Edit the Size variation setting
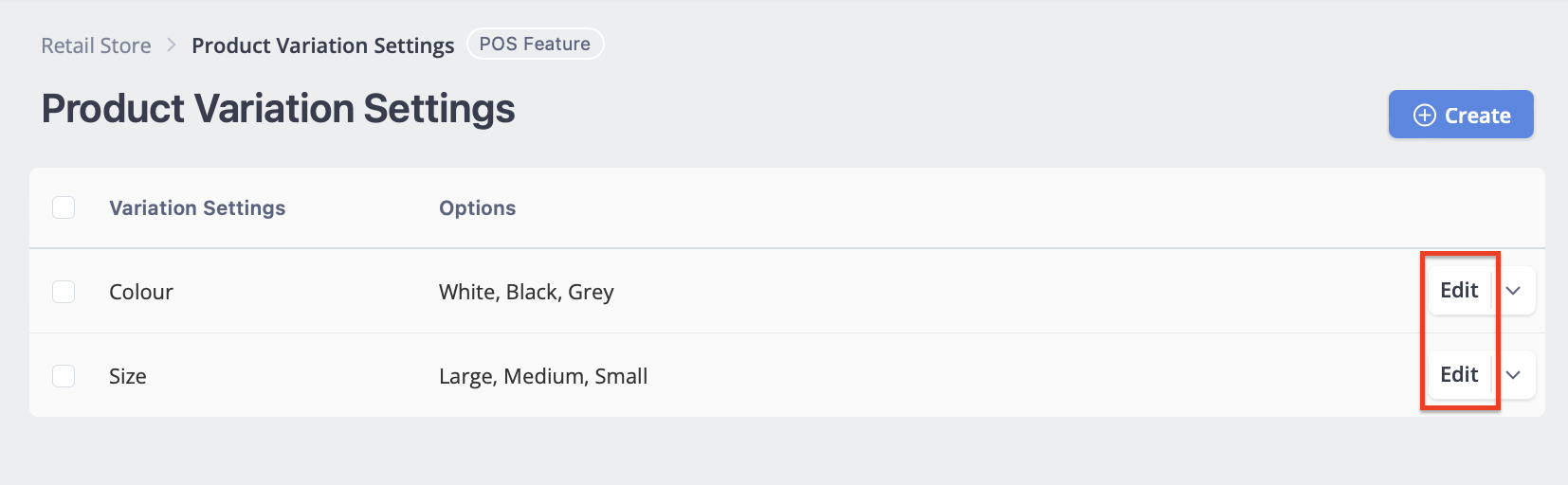1568x485 pixels. coord(1460,375)
